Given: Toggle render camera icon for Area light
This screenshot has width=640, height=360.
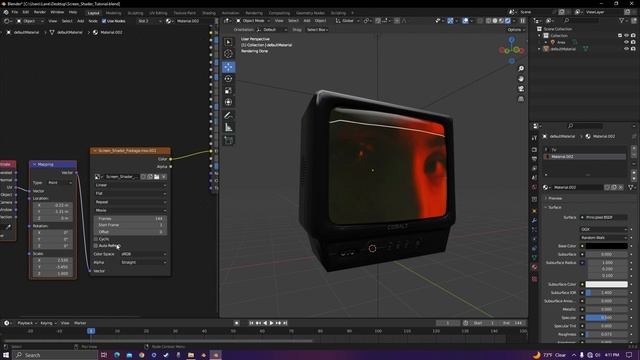Looking at the screenshot, I should [x=633, y=42].
